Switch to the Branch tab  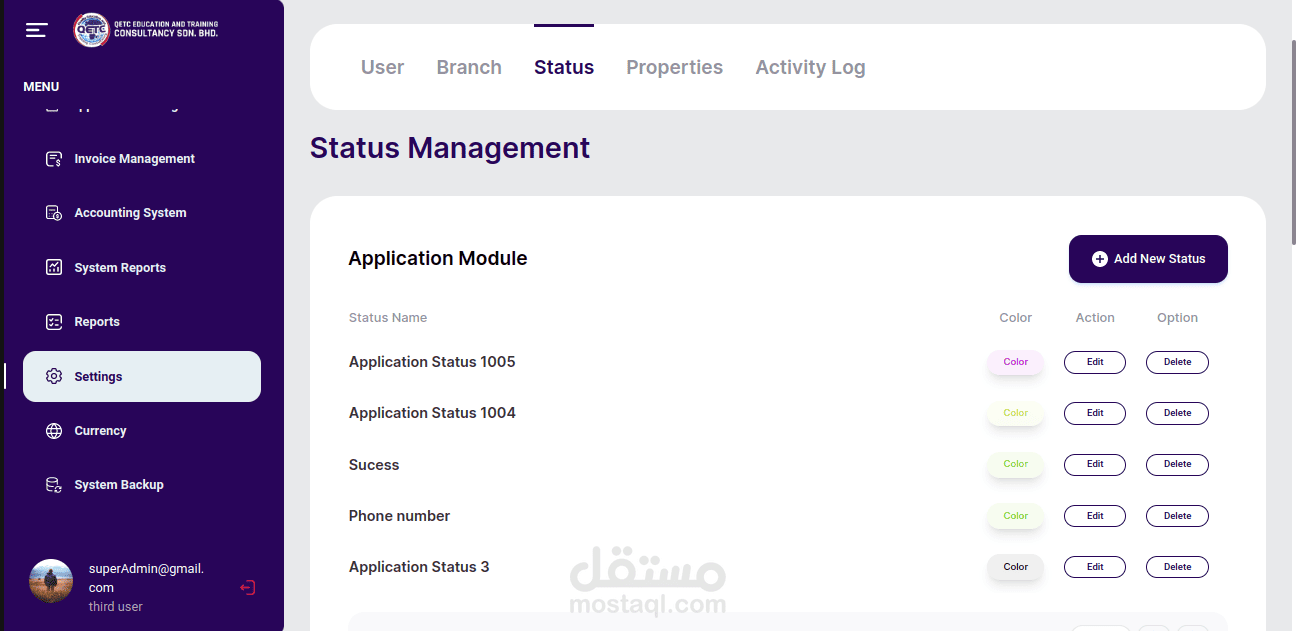469,67
